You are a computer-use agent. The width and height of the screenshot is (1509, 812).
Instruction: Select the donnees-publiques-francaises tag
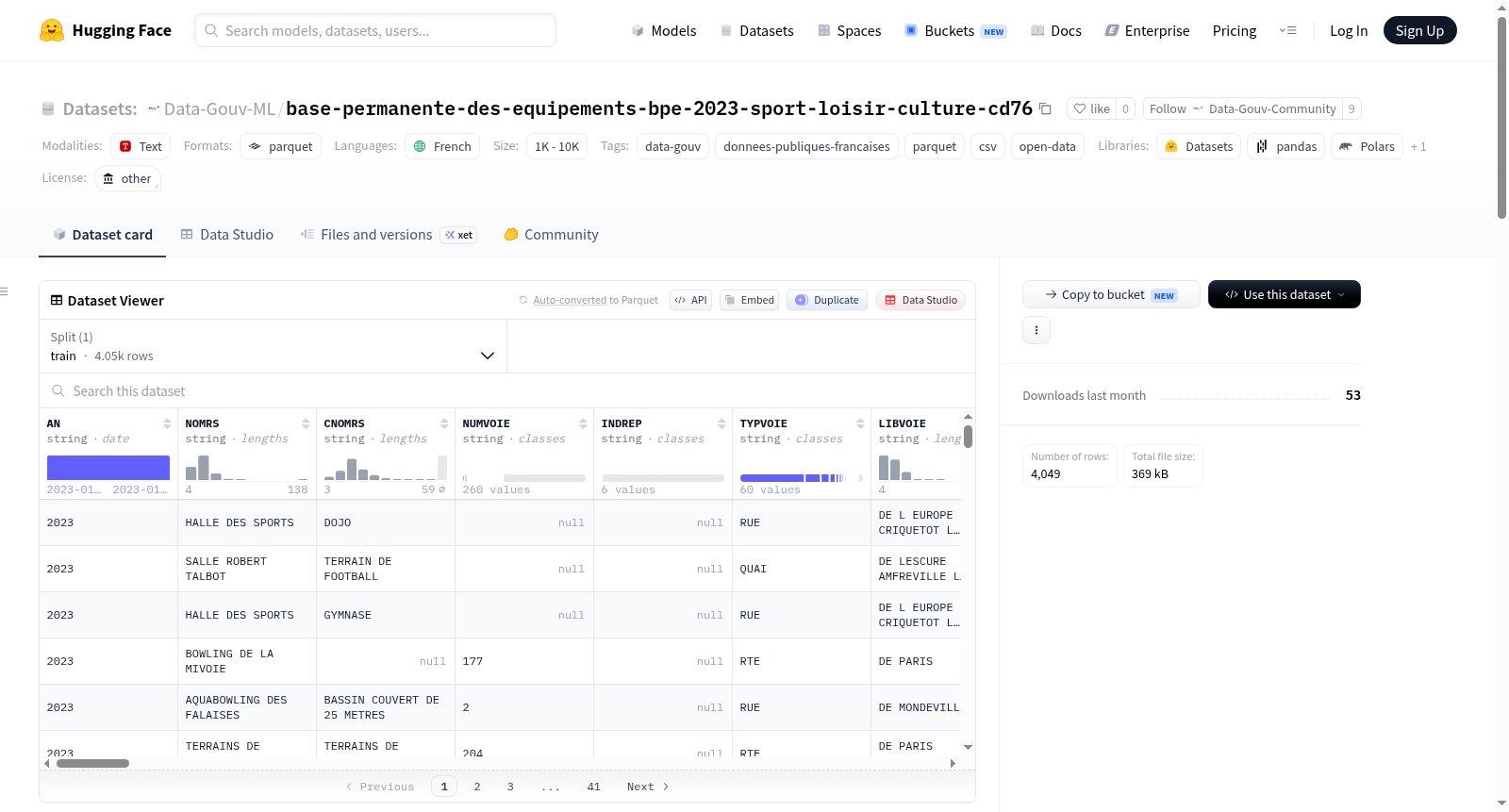tap(806, 146)
